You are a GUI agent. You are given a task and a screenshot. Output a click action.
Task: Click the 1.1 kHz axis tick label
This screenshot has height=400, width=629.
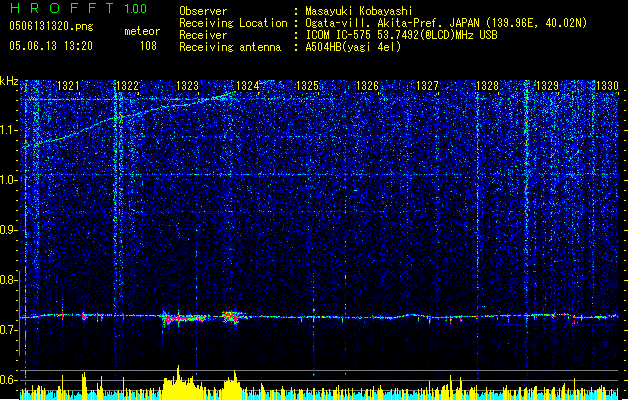tap(8, 130)
